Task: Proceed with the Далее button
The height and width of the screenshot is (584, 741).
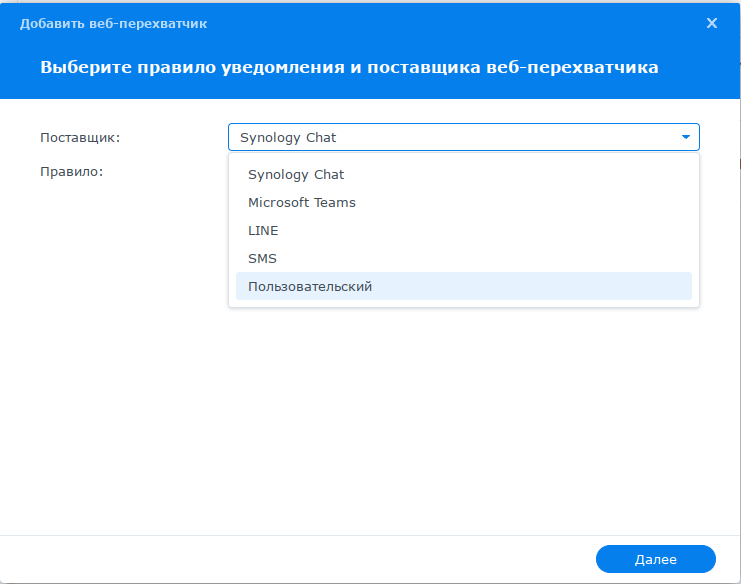Action: click(x=655, y=559)
